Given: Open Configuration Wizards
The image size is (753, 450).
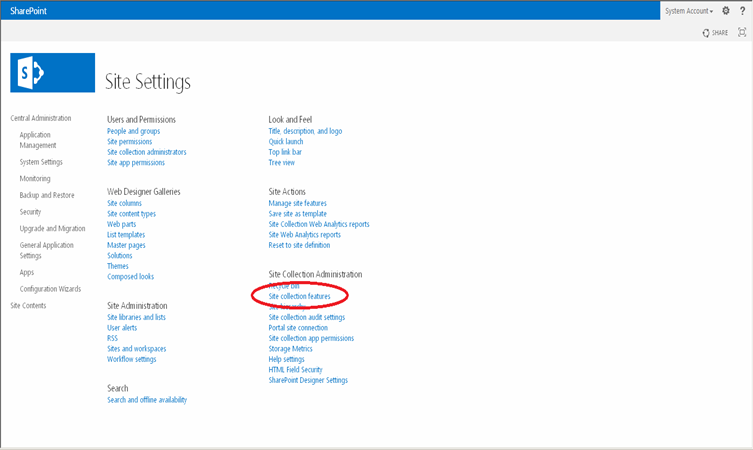Looking at the screenshot, I should [x=50, y=289].
